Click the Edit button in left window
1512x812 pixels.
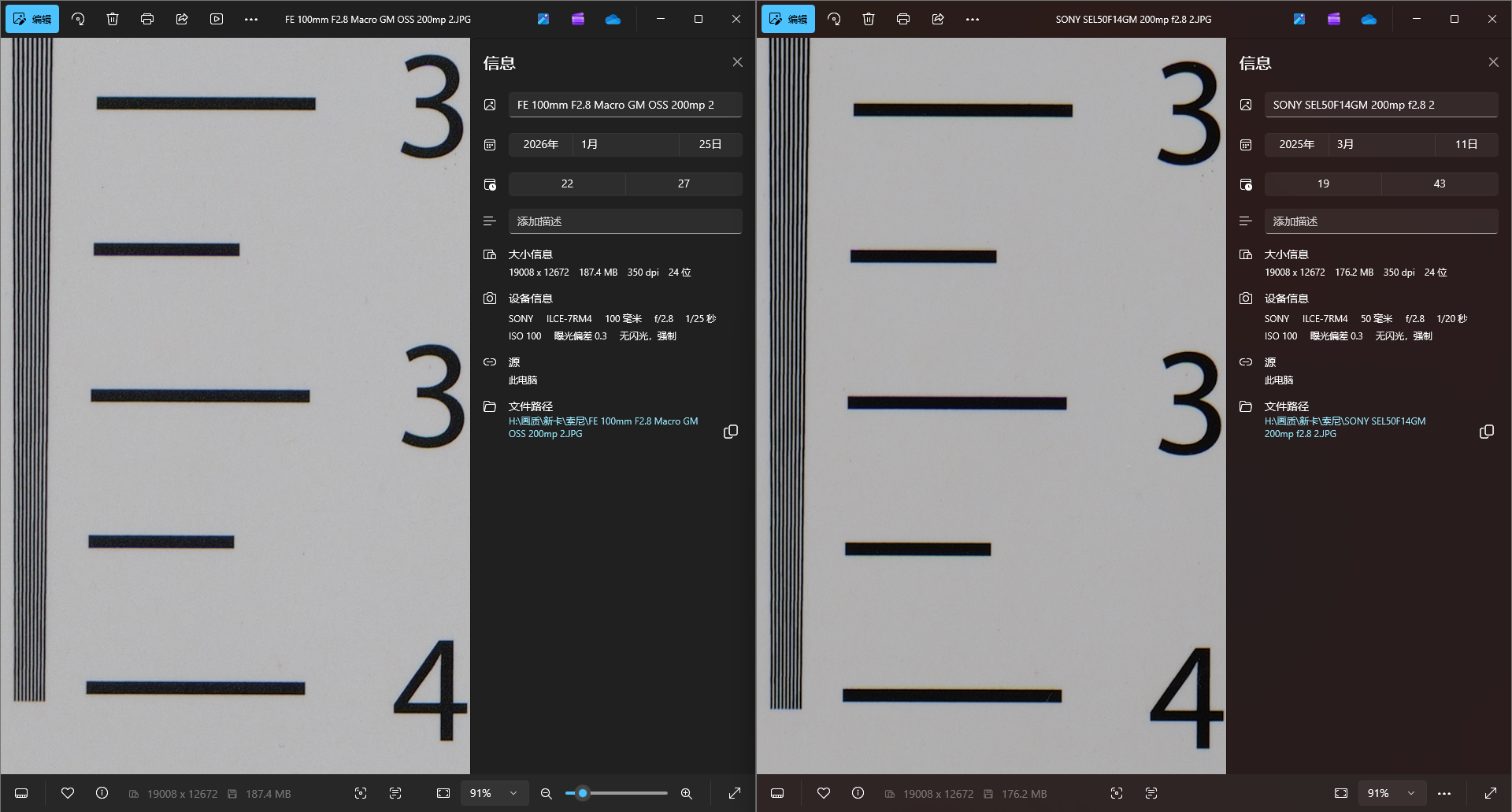click(32, 19)
